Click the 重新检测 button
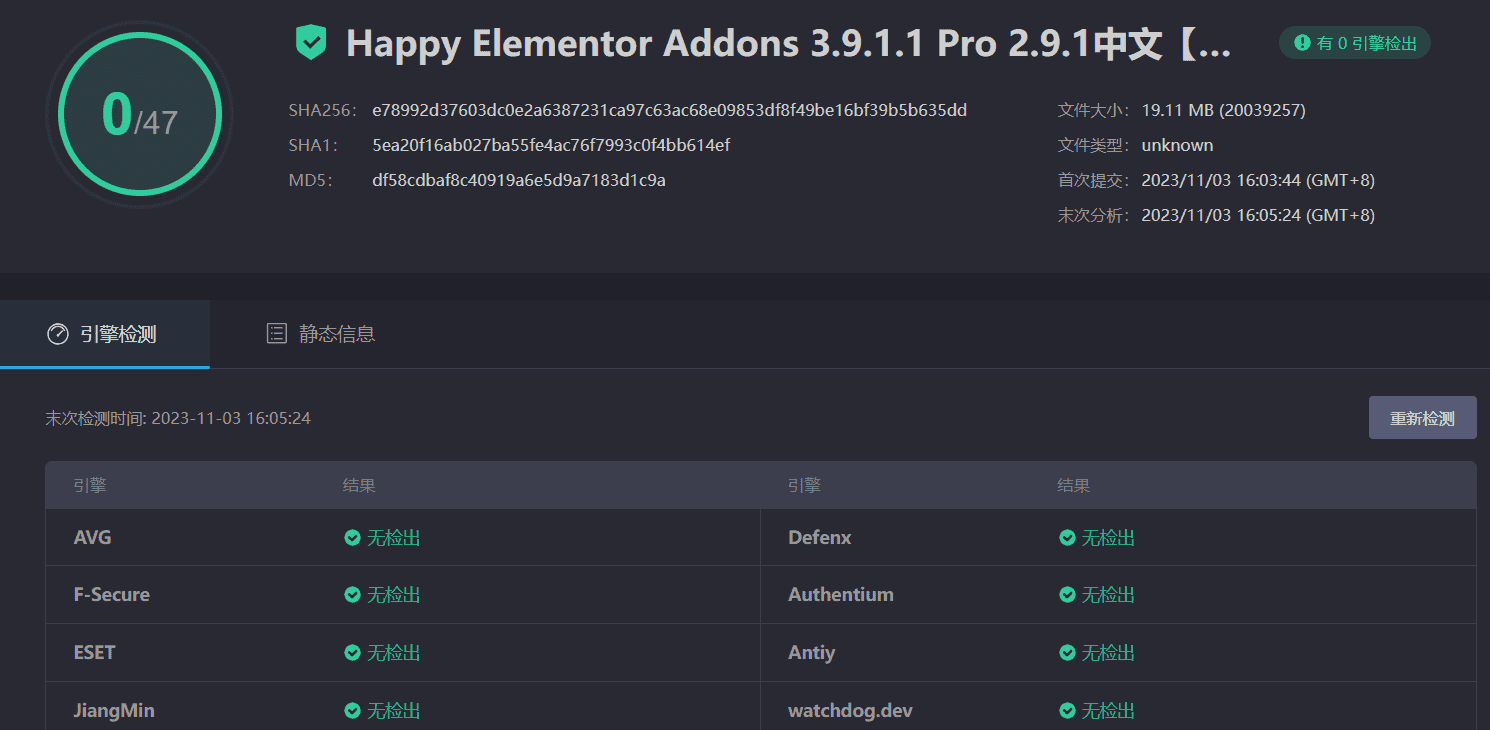Image resolution: width=1490 pixels, height=730 pixels. click(x=1422, y=418)
